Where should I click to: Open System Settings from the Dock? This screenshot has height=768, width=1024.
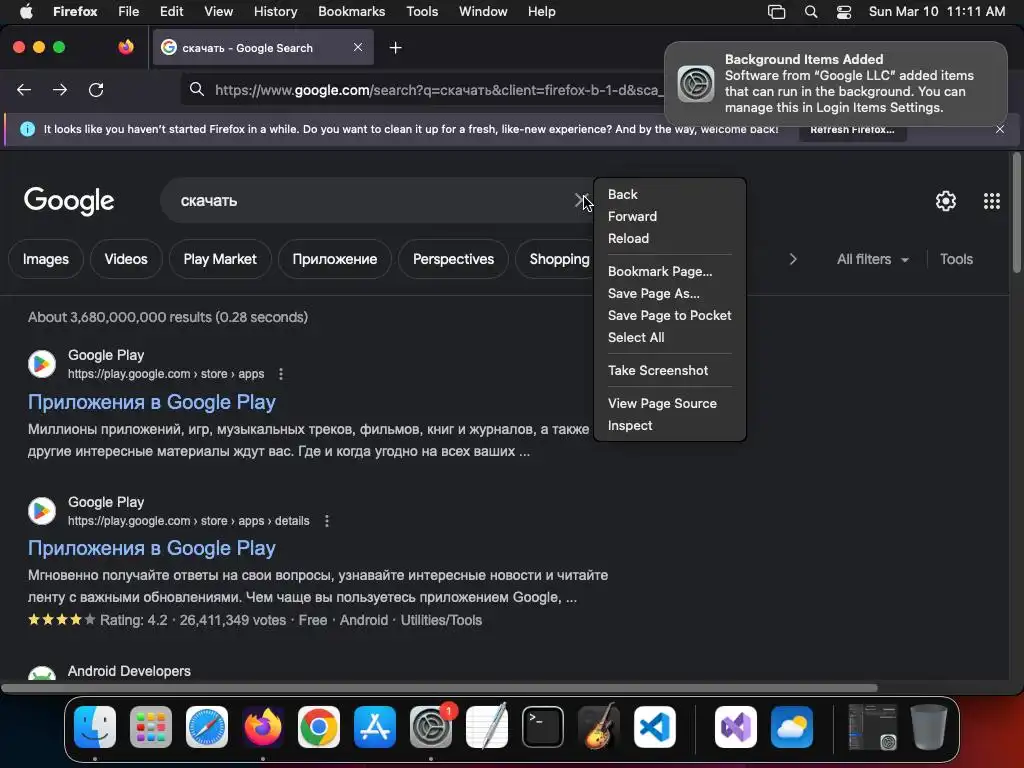[431, 727]
